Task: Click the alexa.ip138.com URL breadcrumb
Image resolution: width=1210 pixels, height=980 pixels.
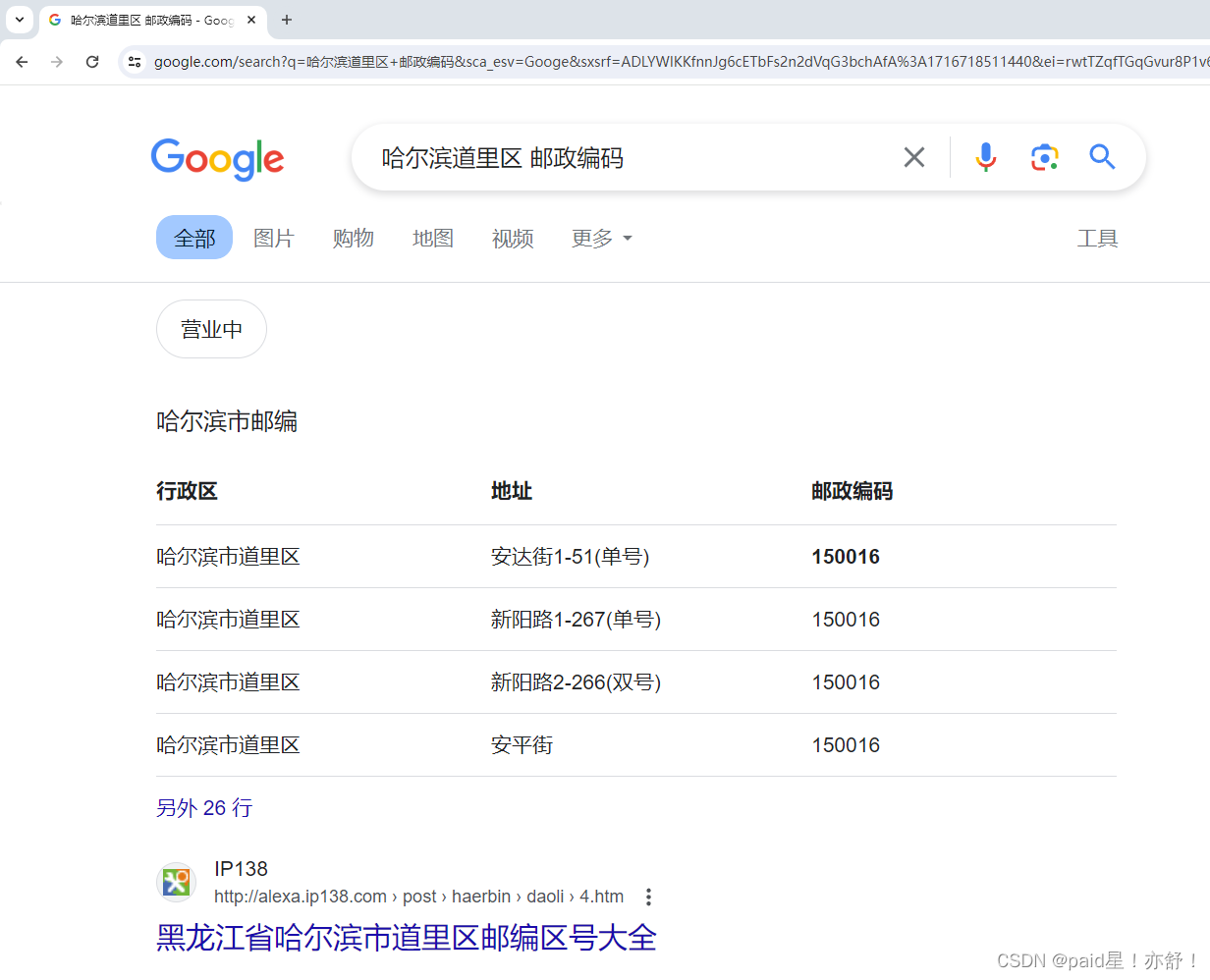Action: 419,897
